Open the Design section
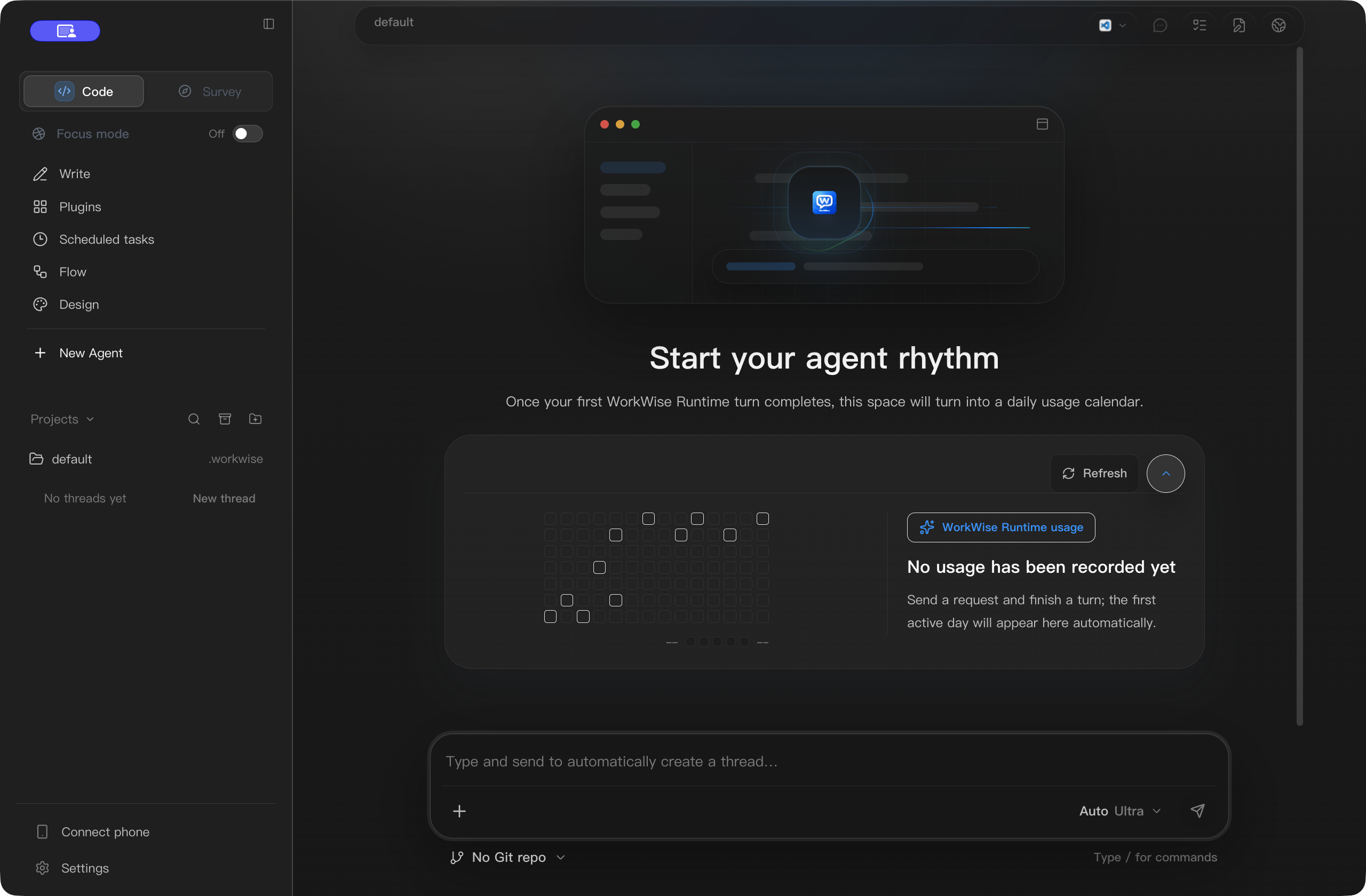Viewport: 1366px width, 896px height. (x=146, y=305)
